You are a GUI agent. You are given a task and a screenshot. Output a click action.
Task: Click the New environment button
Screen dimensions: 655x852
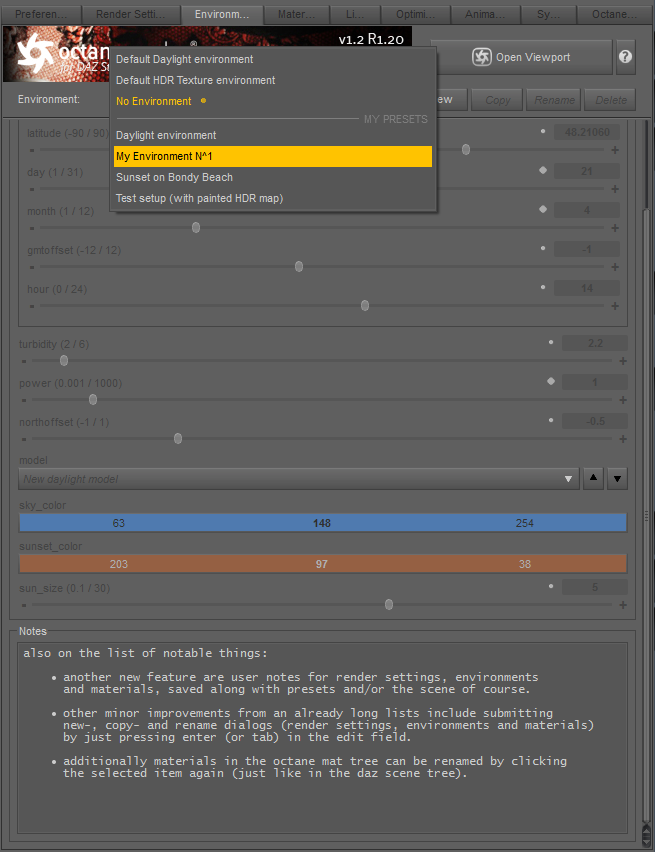(452, 100)
